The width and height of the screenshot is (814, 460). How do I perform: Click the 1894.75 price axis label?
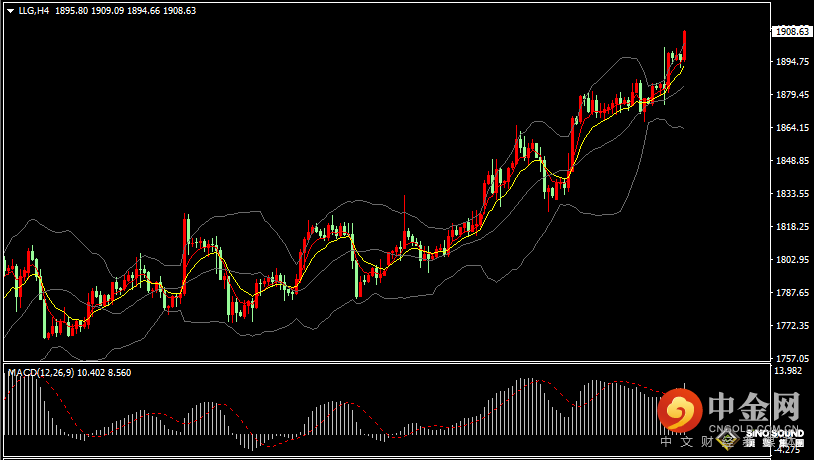pos(791,62)
